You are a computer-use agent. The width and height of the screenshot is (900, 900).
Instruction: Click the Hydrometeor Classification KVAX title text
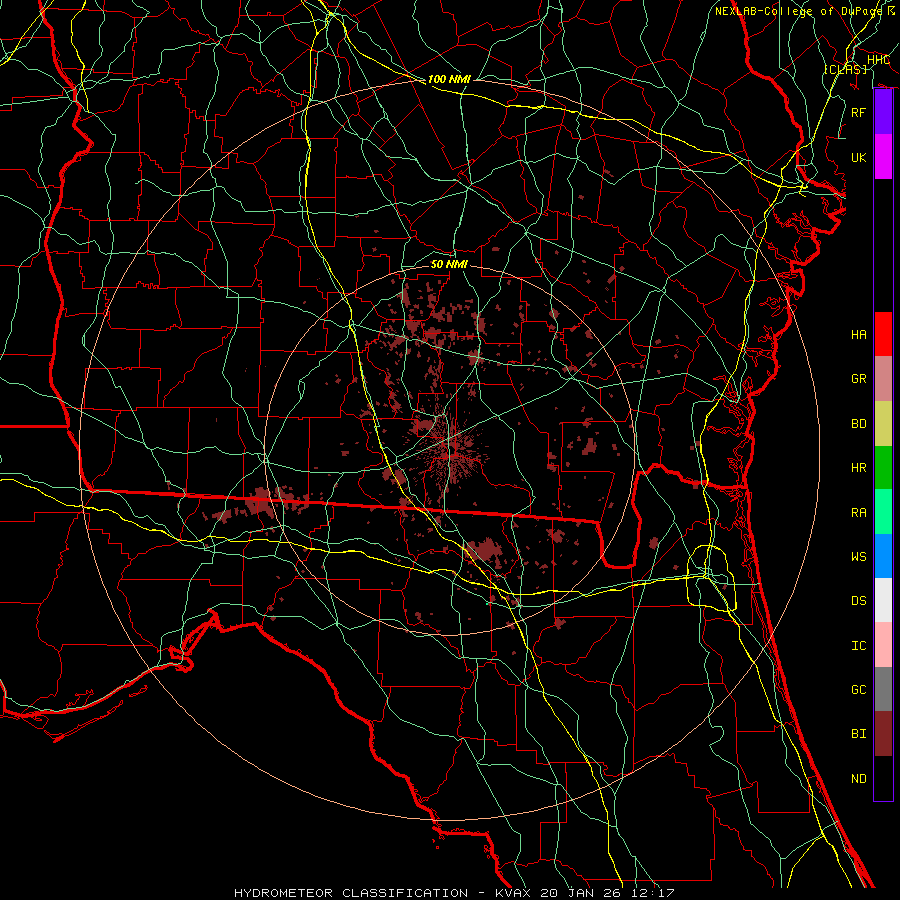pyautogui.click(x=454, y=893)
